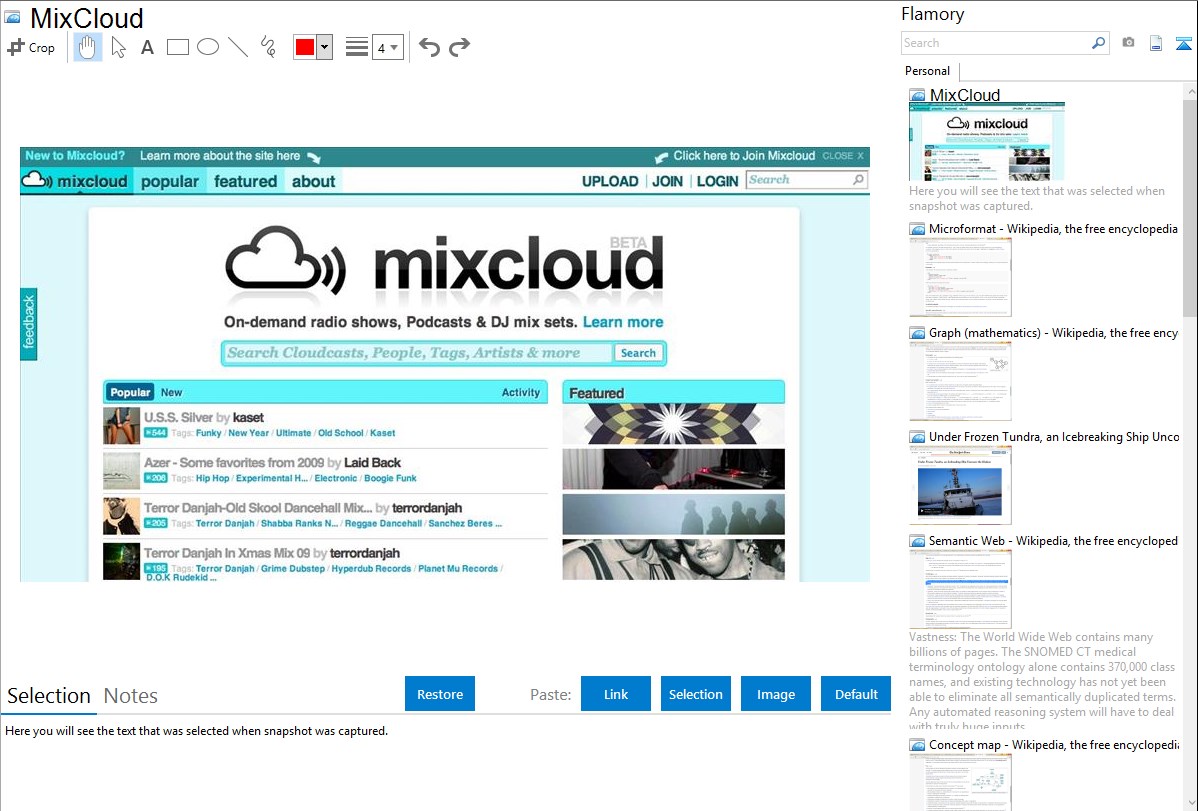Select the Concept map snapshot title
This screenshot has width=1198, height=811.
click(1054, 744)
